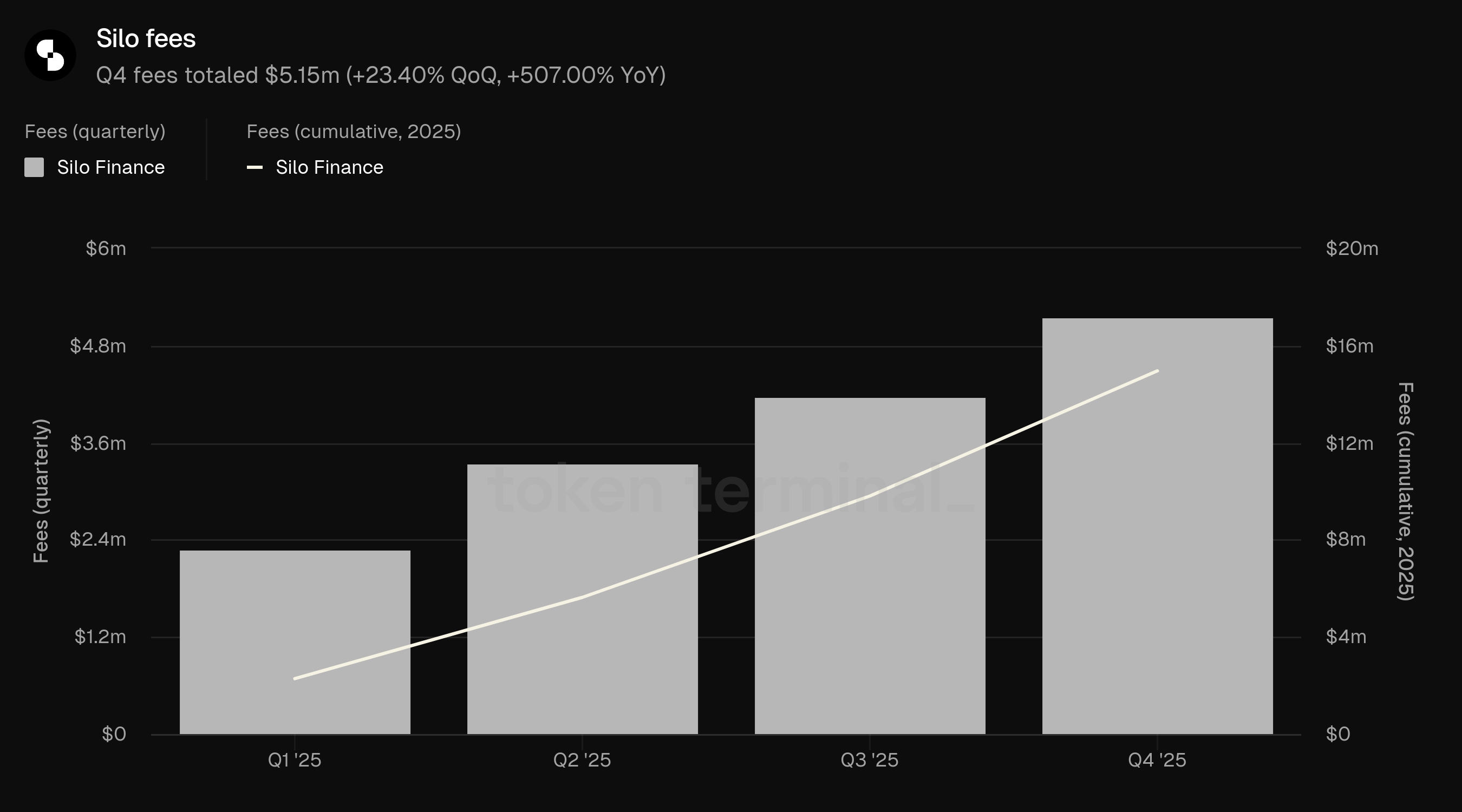Image resolution: width=1462 pixels, height=812 pixels.
Task: Click the $6m left axis label
Action: pos(106,248)
